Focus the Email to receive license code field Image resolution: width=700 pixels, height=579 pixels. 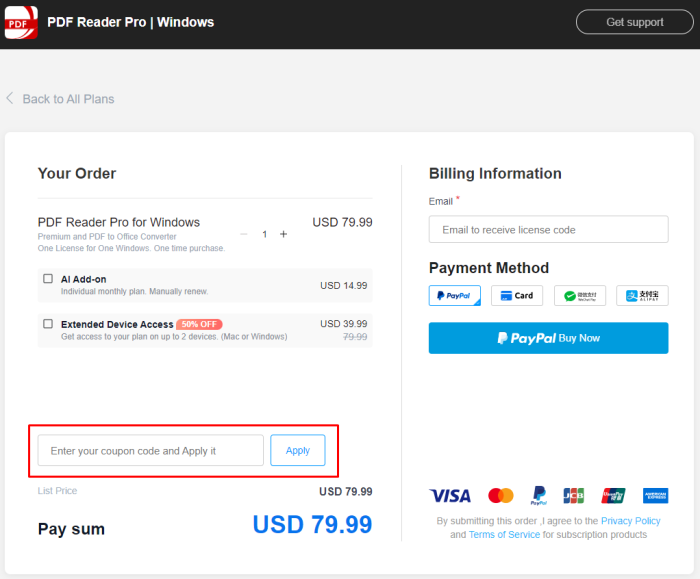pyautogui.click(x=548, y=229)
